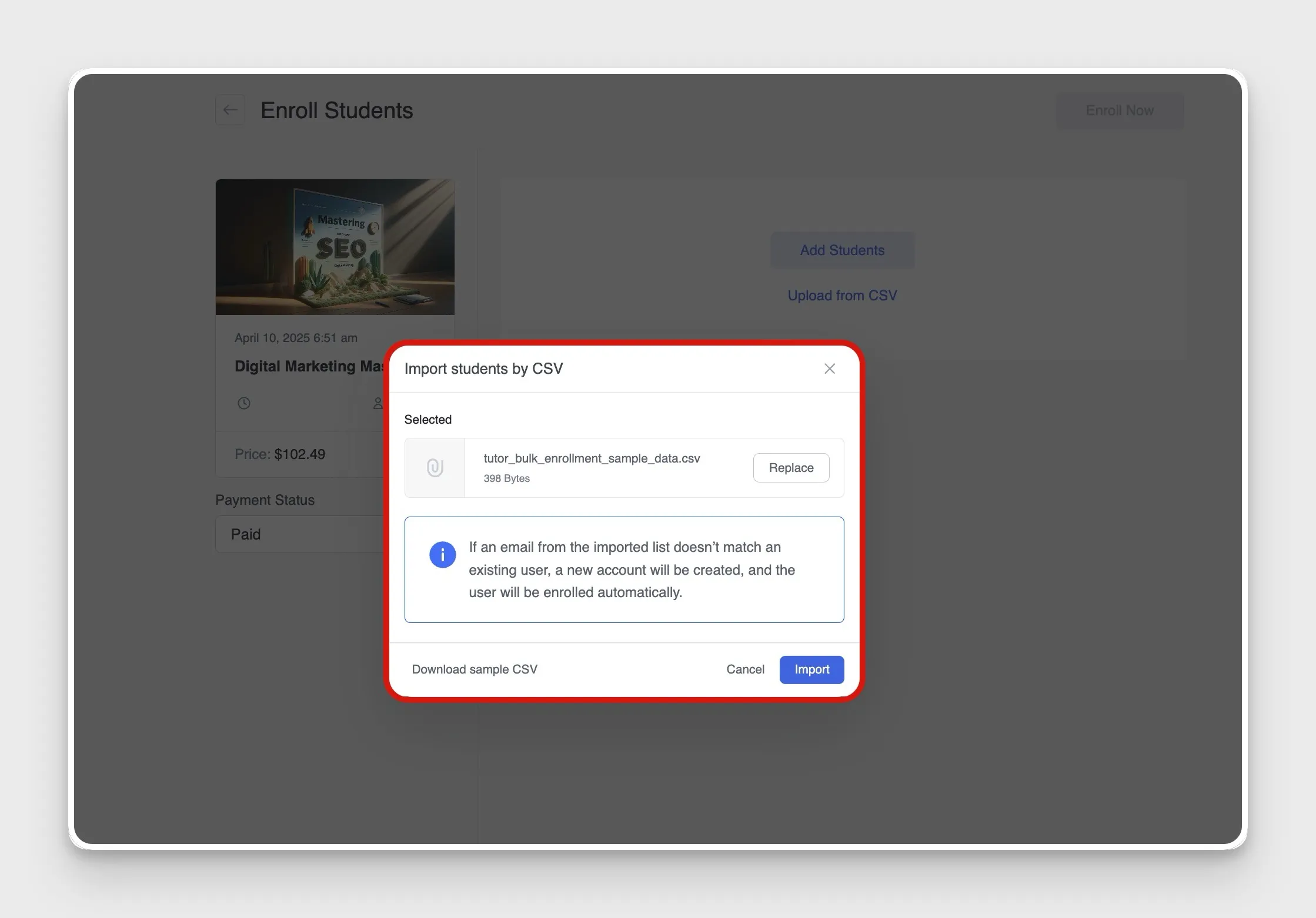Click the Digital Marketing course title
The height and width of the screenshot is (918, 1316).
[309, 366]
